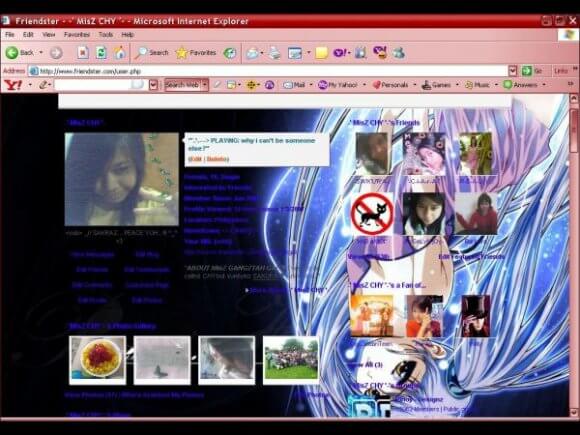Open My Yahoo from the toolbar
The height and width of the screenshot is (435, 580).
pos(338,85)
